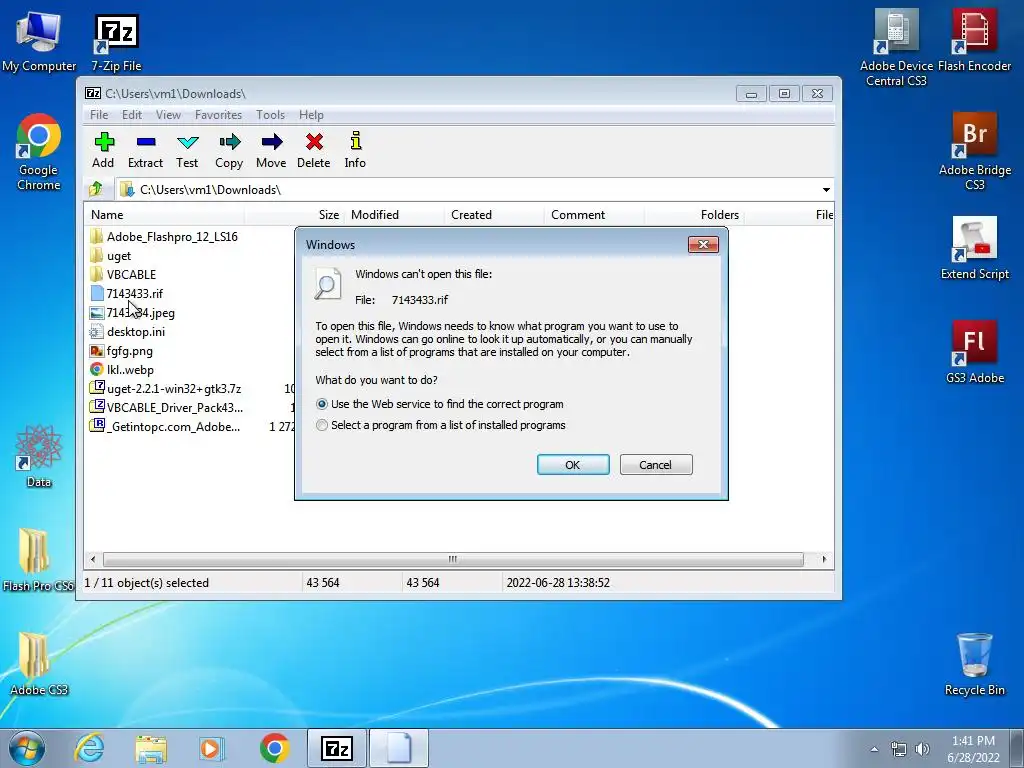The width and height of the screenshot is (1024, 768).
Task: Select the fgfg.png file
Action: tap(129, 351)
